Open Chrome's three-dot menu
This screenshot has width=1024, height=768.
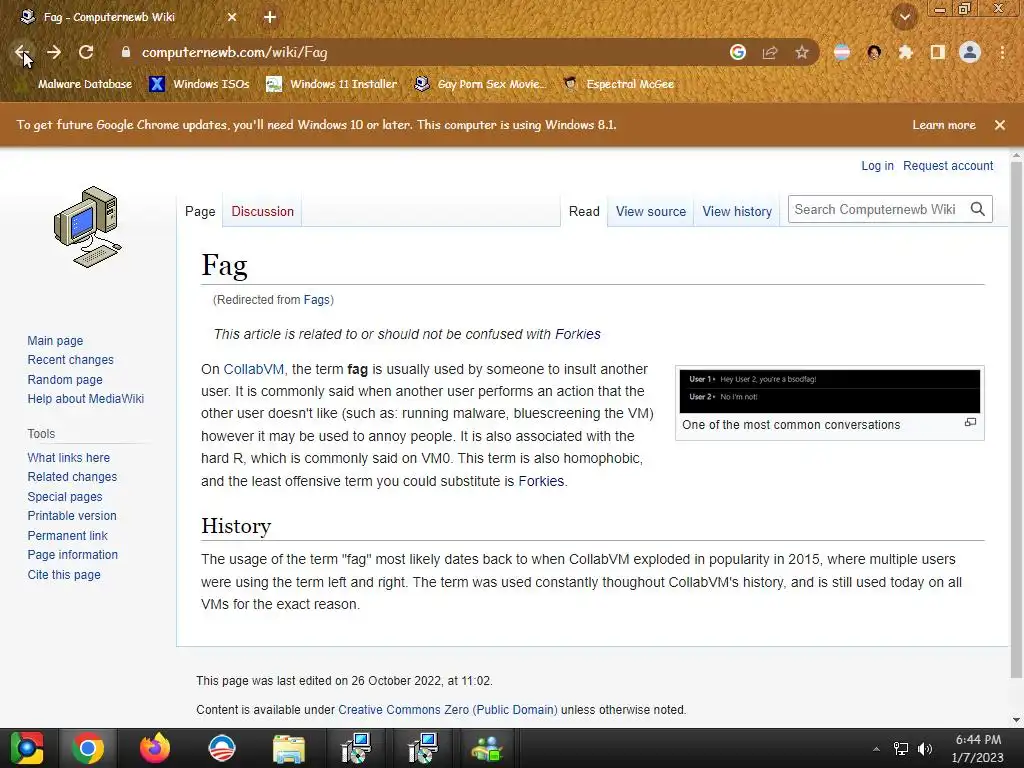(x=1002, y=52)
